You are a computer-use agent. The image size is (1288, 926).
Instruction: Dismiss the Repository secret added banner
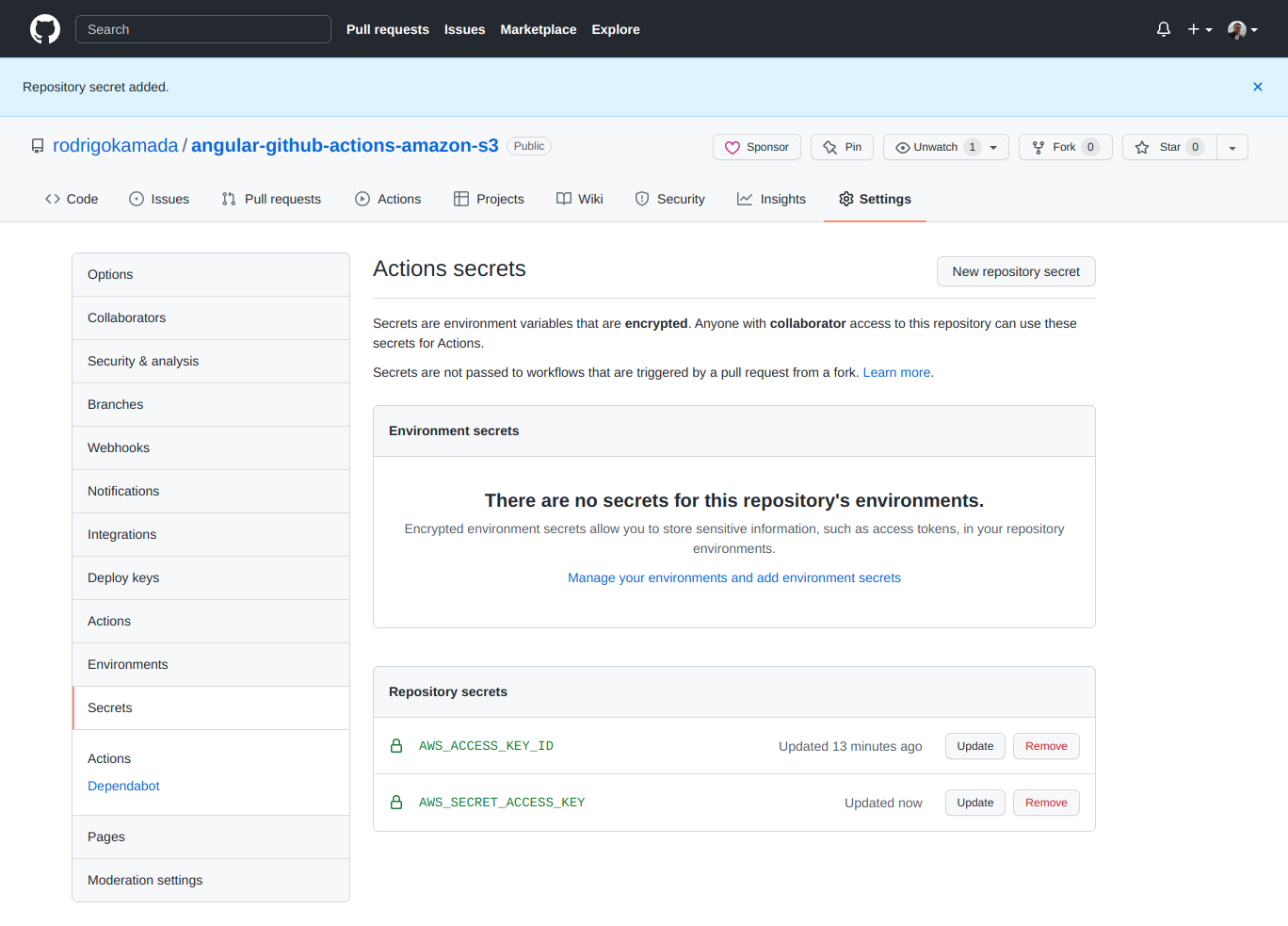pyautogui.click(x=1257, y=87)
